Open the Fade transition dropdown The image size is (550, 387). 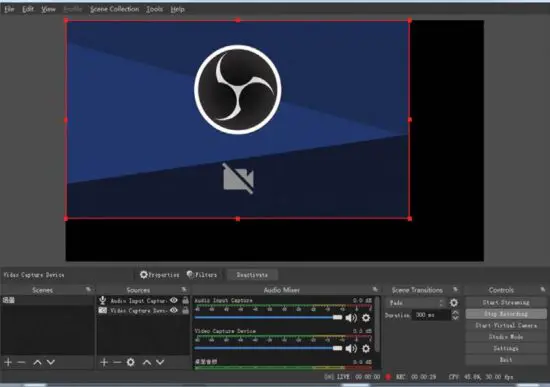tap(416, 303)
